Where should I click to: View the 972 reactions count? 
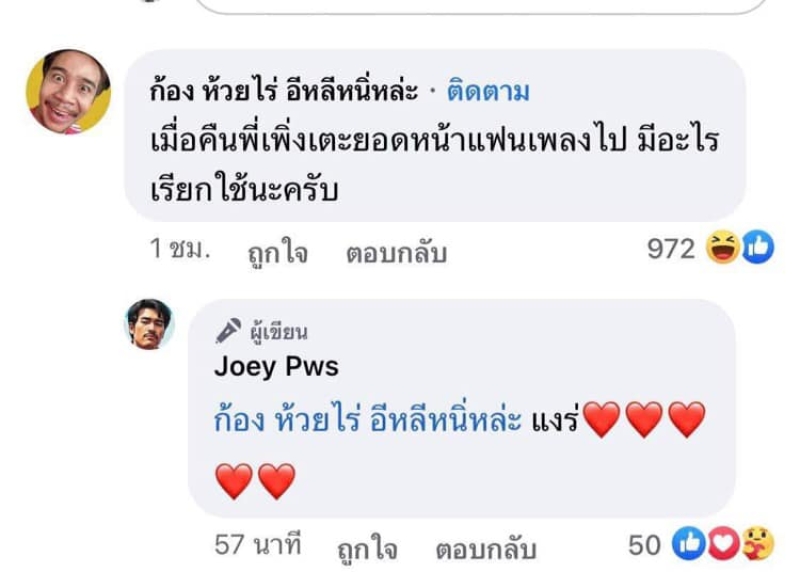pos(671,248)
